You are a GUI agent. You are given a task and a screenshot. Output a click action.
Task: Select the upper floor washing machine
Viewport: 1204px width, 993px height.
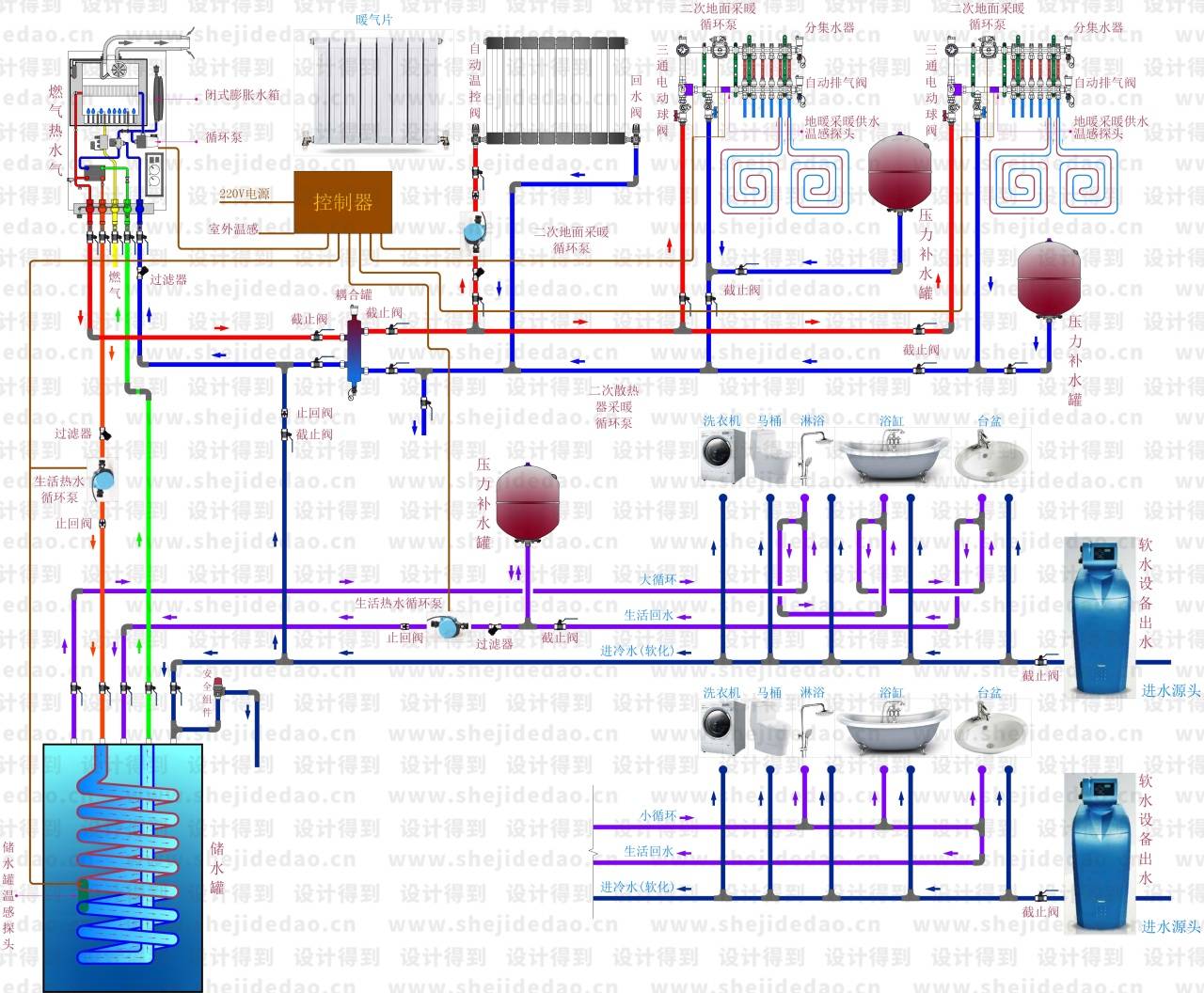pos(724,457)
